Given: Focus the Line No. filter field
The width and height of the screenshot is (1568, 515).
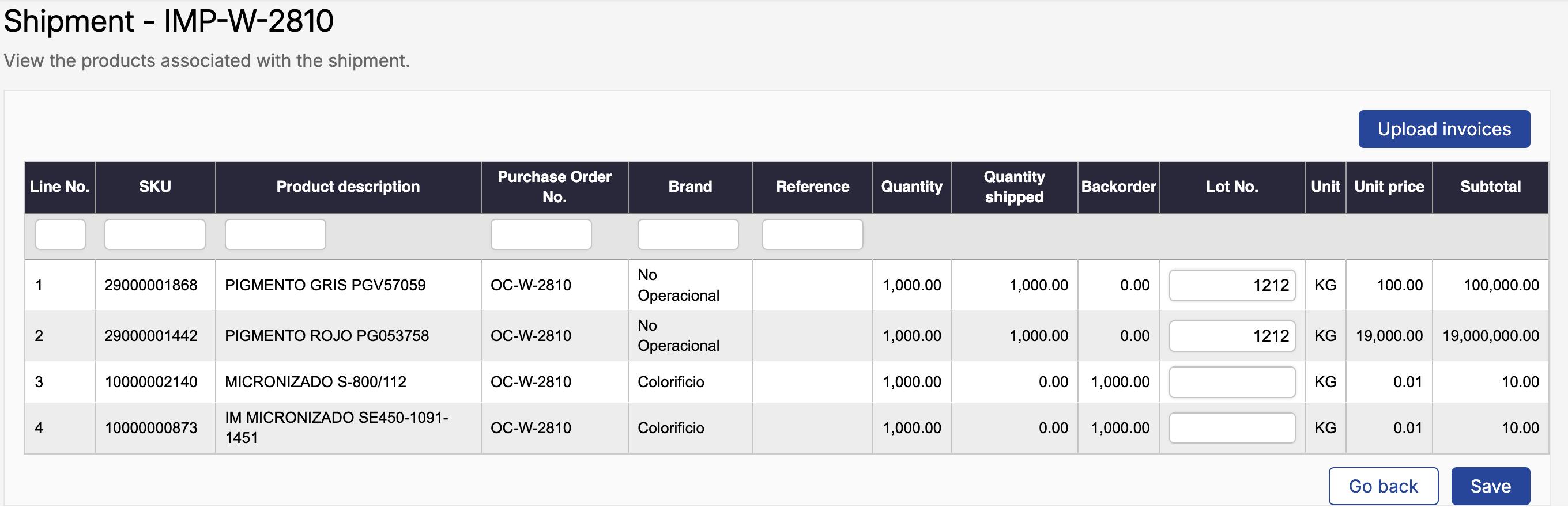Looking at the screenshot, I should [61, 234].
